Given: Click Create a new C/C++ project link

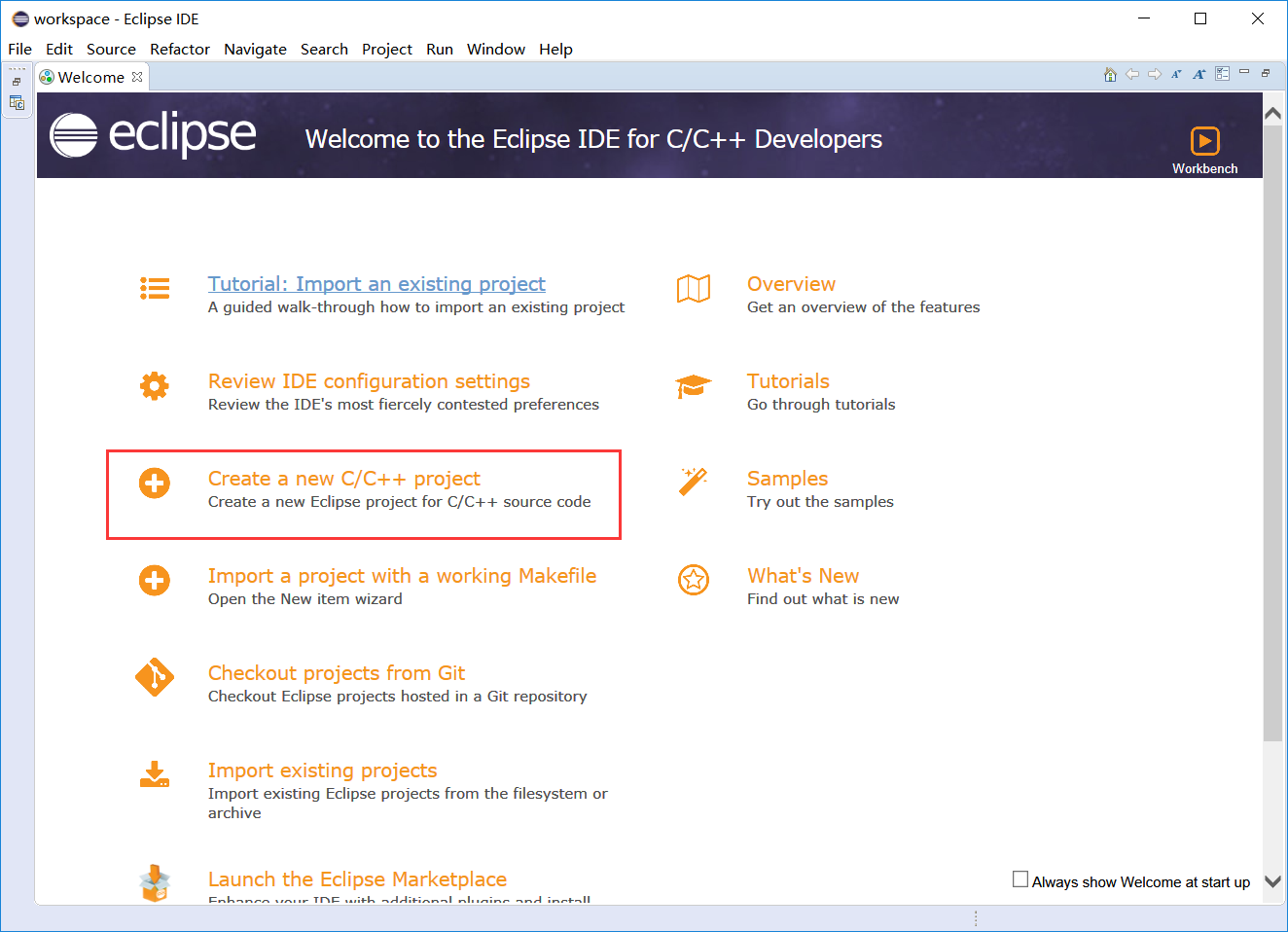Looking at the screenshot, I should click(x=344, y=479).
